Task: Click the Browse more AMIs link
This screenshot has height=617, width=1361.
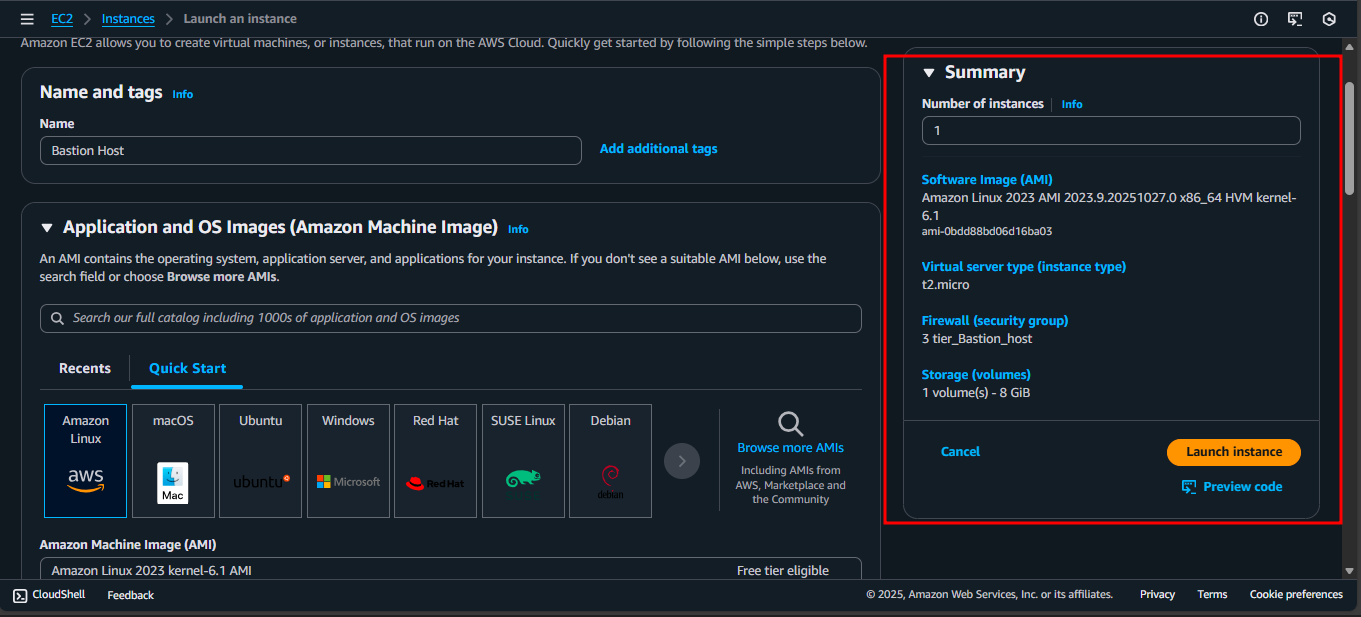Action: click(790, 448)
